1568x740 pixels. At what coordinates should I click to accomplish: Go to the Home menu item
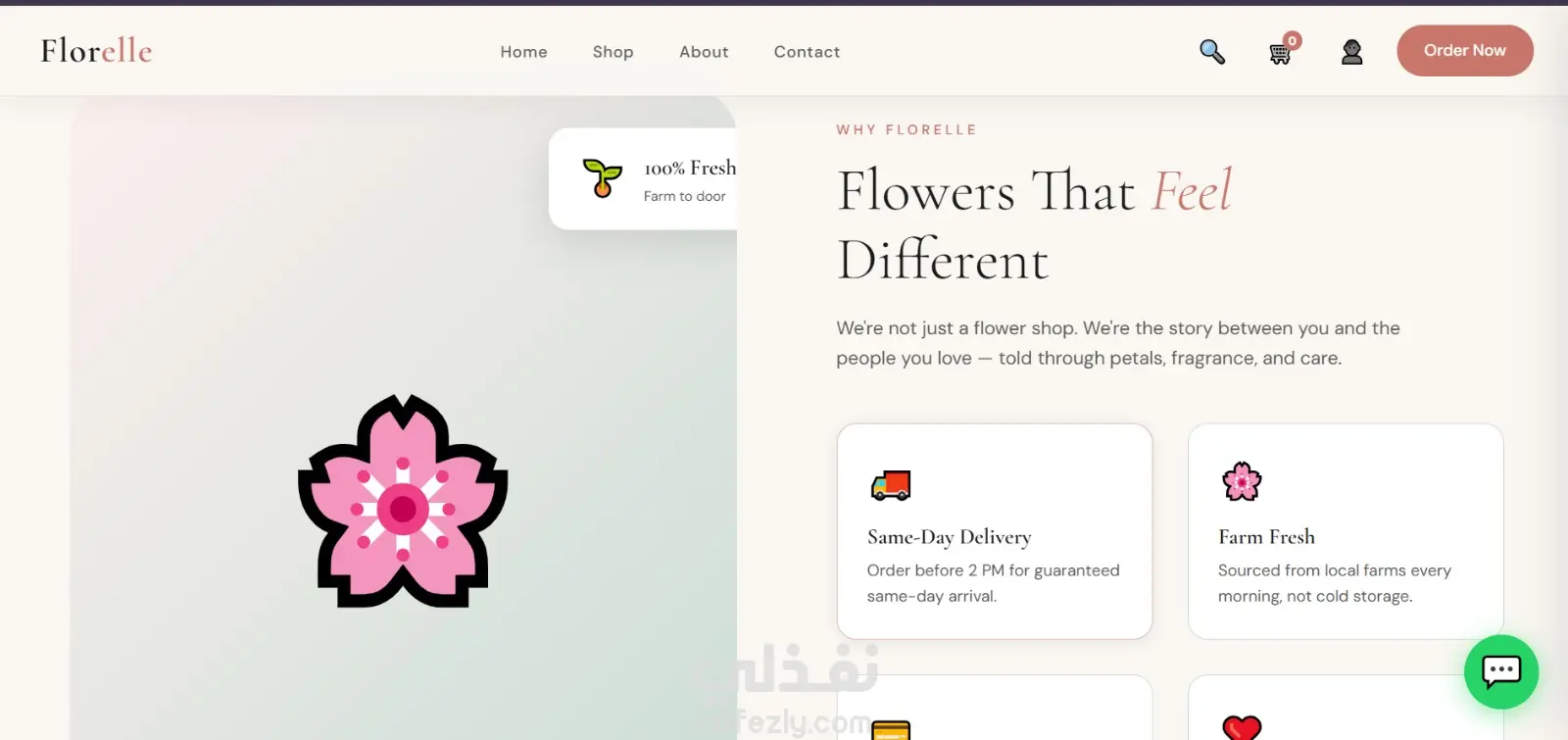tap(523, 52)
